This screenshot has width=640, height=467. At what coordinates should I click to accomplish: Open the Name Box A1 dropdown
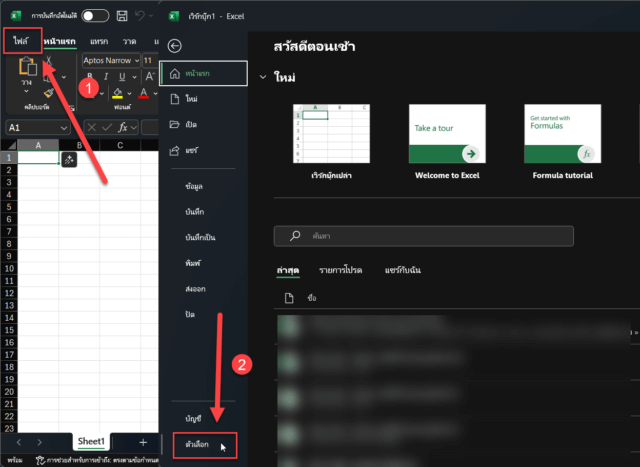tap(64, 128)
